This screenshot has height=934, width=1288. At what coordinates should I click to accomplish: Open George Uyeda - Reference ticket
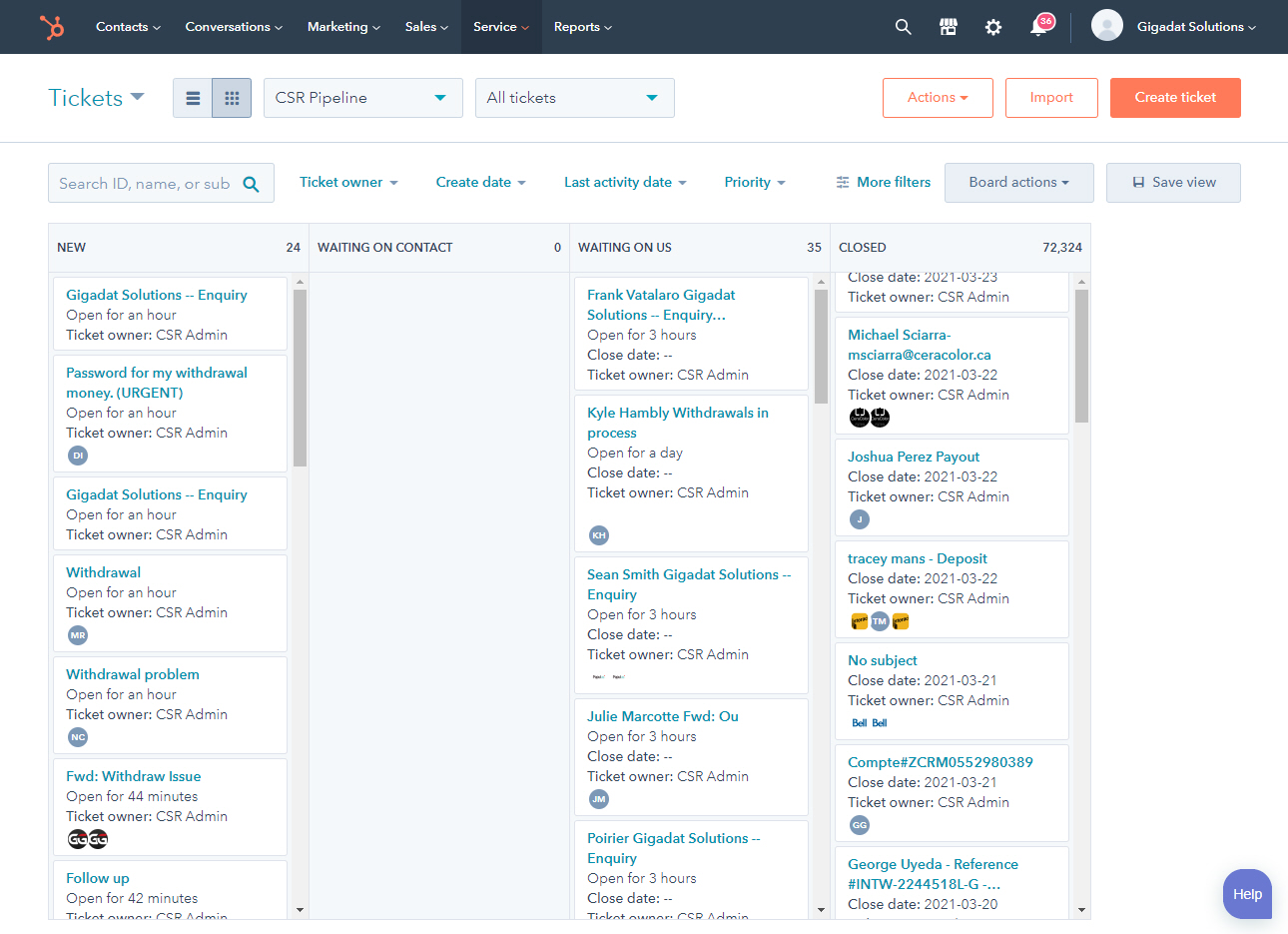point(933,874)
